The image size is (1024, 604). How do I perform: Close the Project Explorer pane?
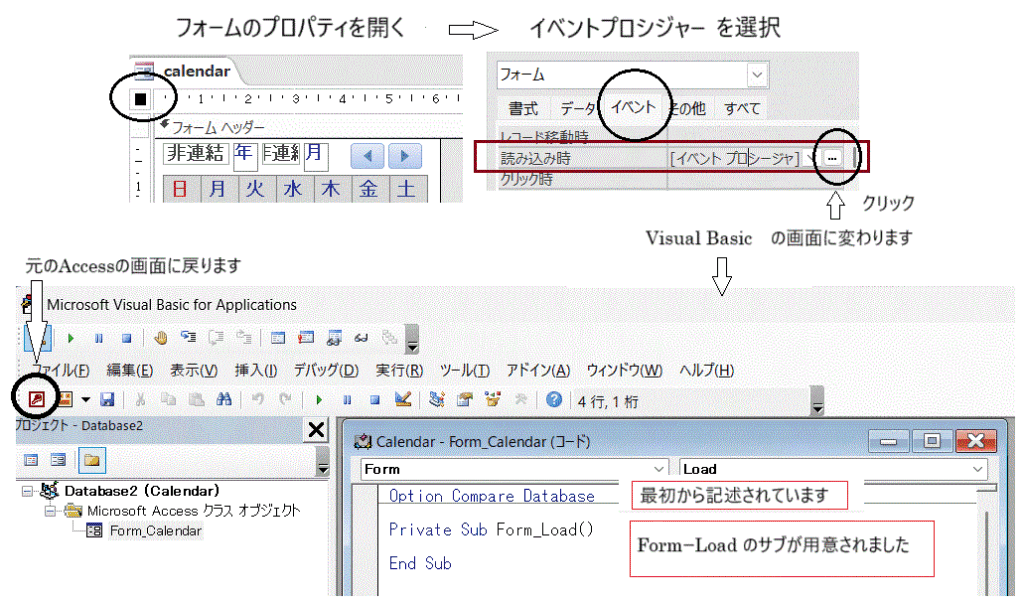316,430
